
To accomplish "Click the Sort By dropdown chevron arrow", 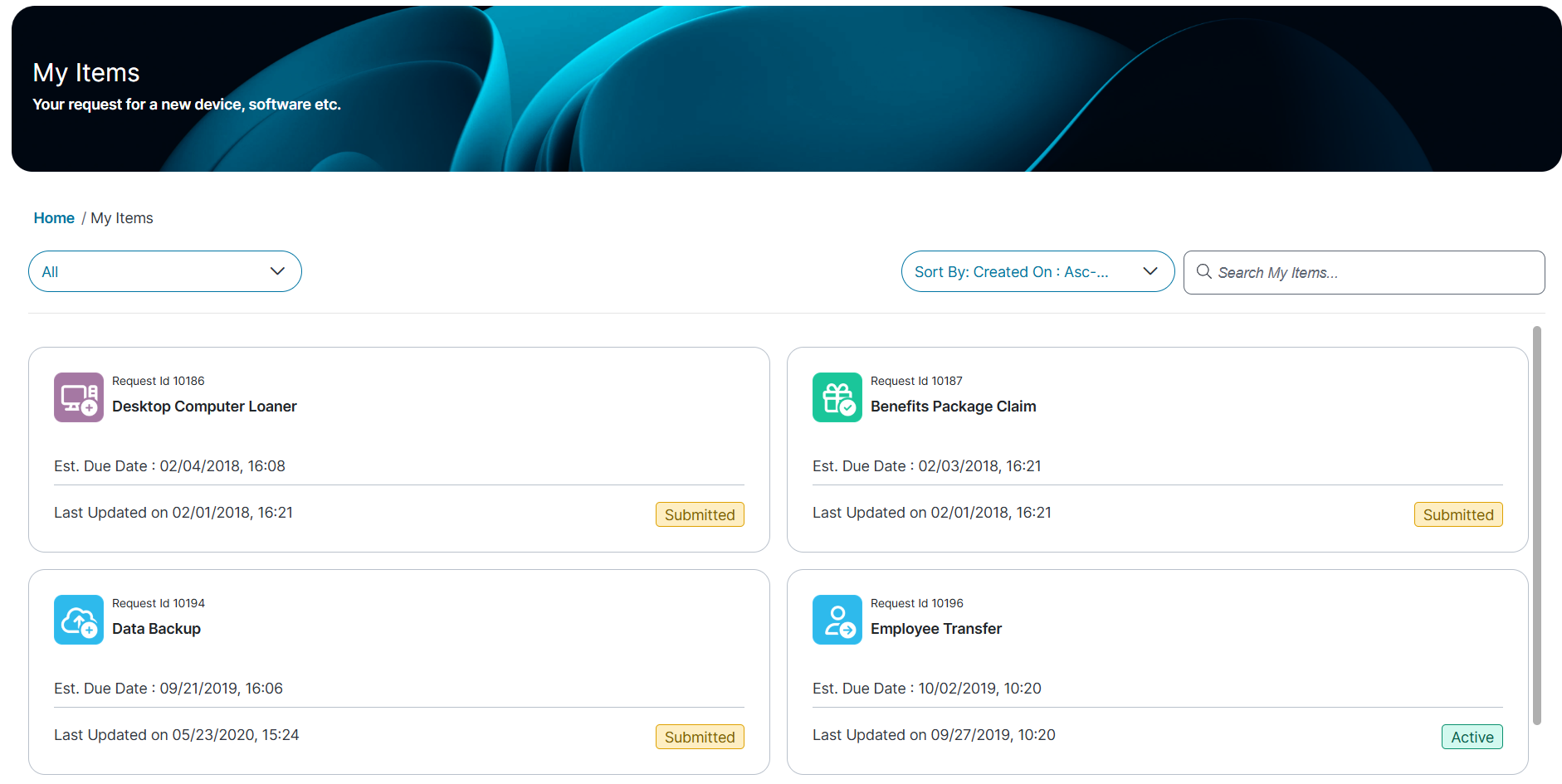I will point(1150,271).
